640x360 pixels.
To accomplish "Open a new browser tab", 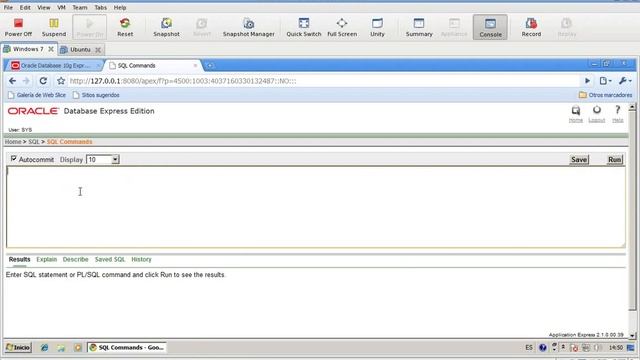I will [209, 65].
